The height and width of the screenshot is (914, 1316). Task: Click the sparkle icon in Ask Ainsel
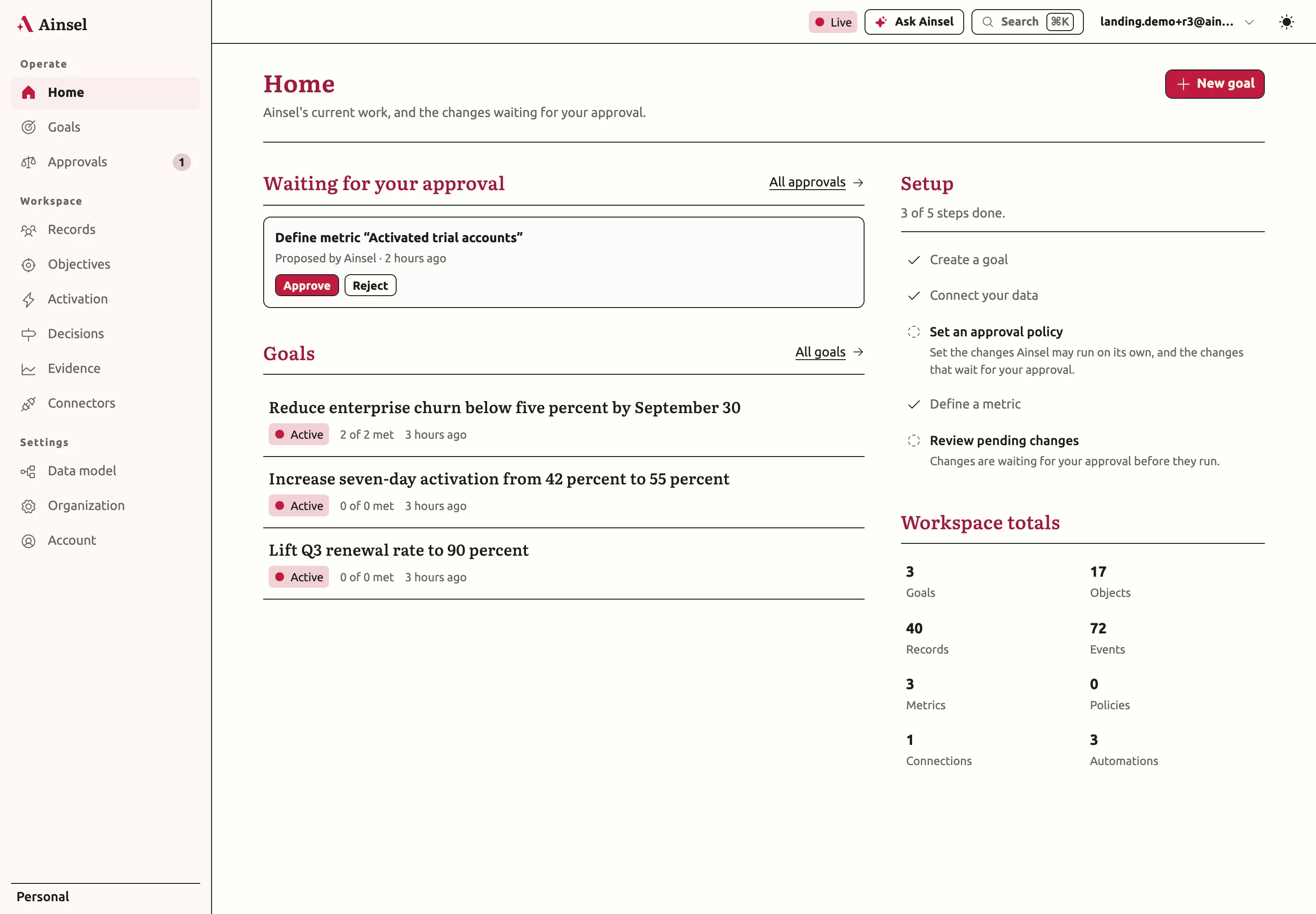click(x=881, y=22)
